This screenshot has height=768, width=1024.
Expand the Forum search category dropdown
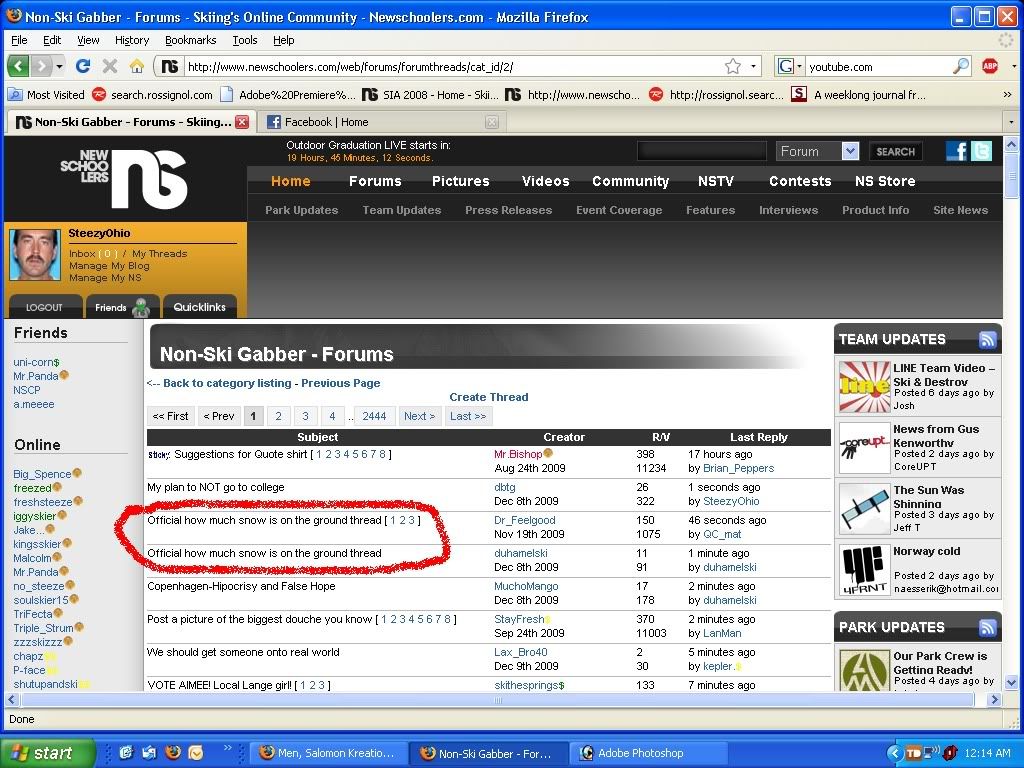tap(850, 151)
